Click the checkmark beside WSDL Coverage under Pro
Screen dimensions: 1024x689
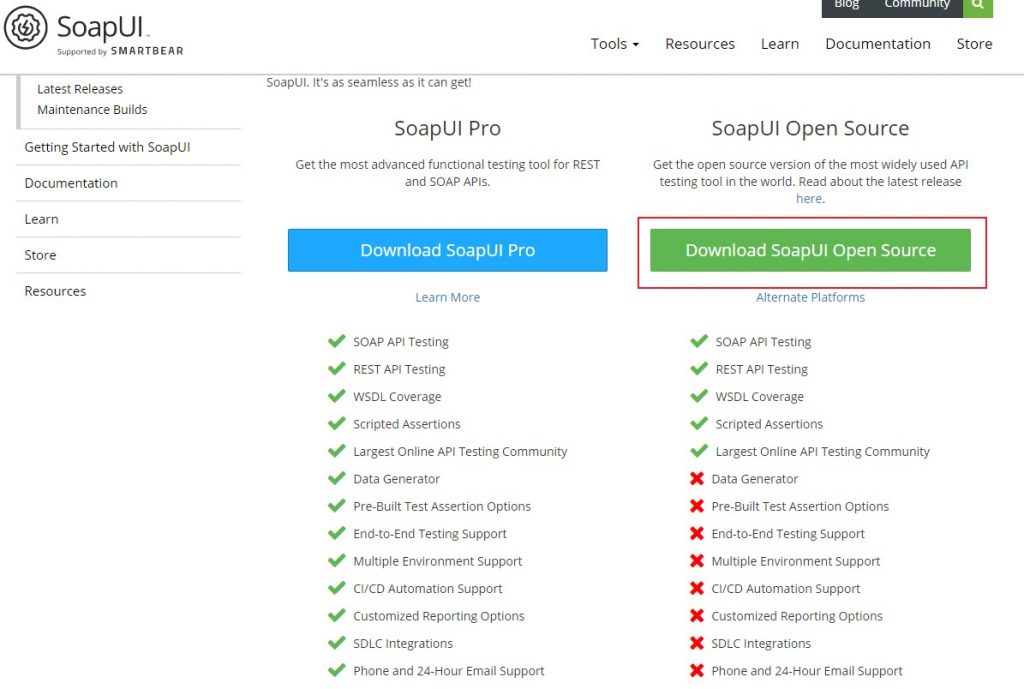coord(337,396)
